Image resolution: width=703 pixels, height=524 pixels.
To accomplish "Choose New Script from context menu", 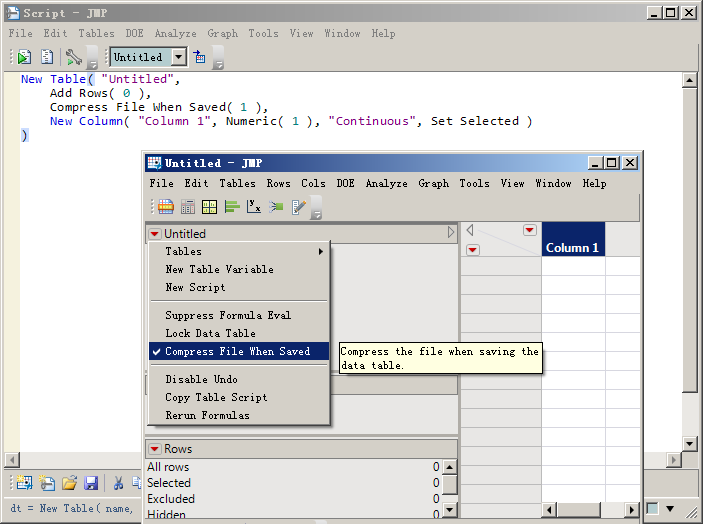I will click(x=239, y=287).
